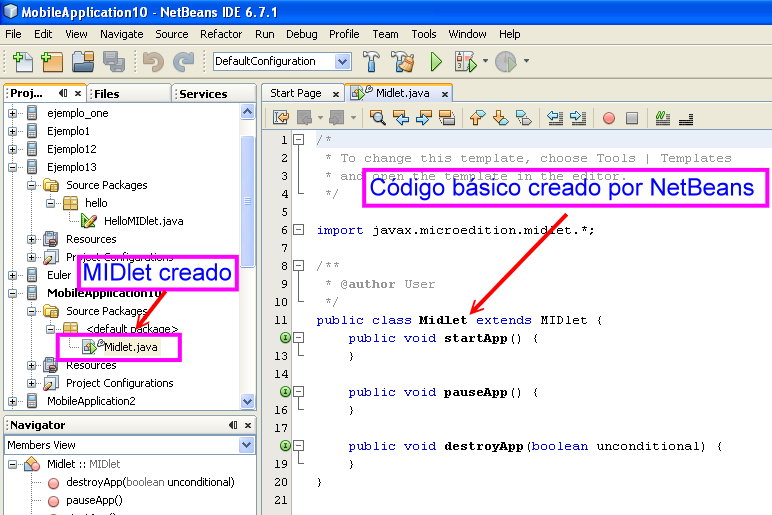Click the New File toolbar icon
Screen dimensions: 772x515
(x=23, y=62)
